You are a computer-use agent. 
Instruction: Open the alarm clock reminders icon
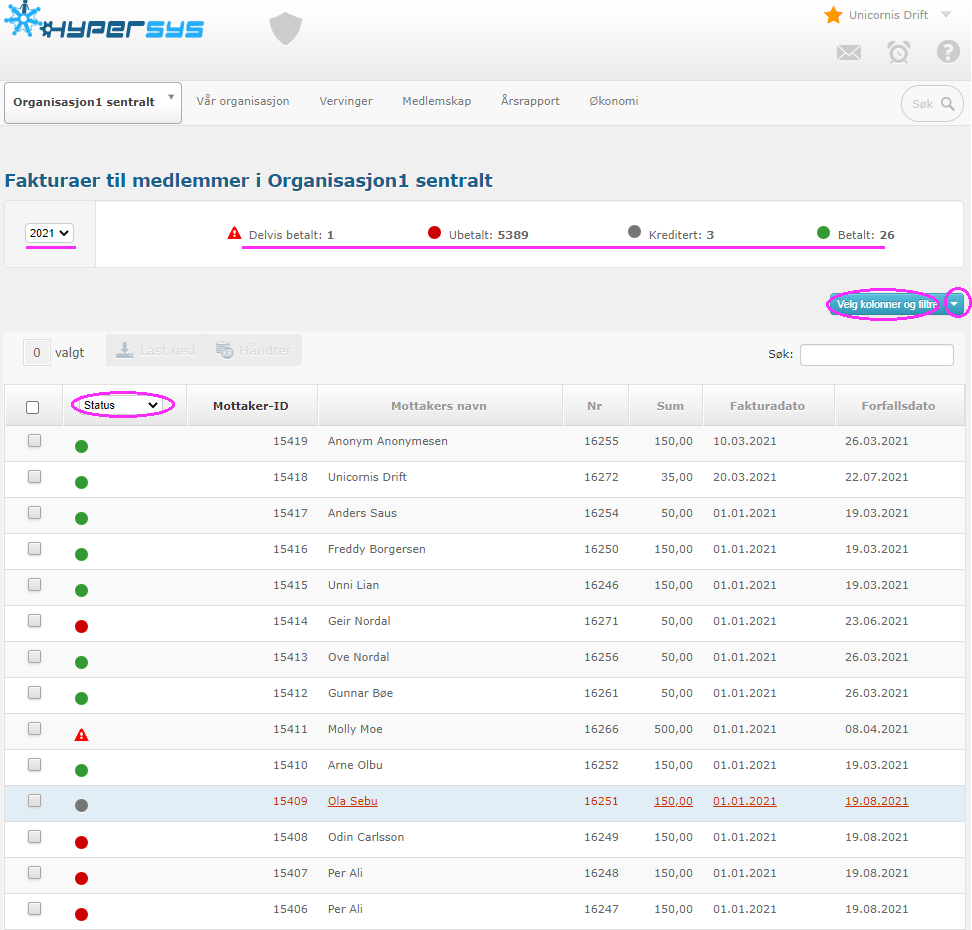pyautogui.click(x=899, y=52)
